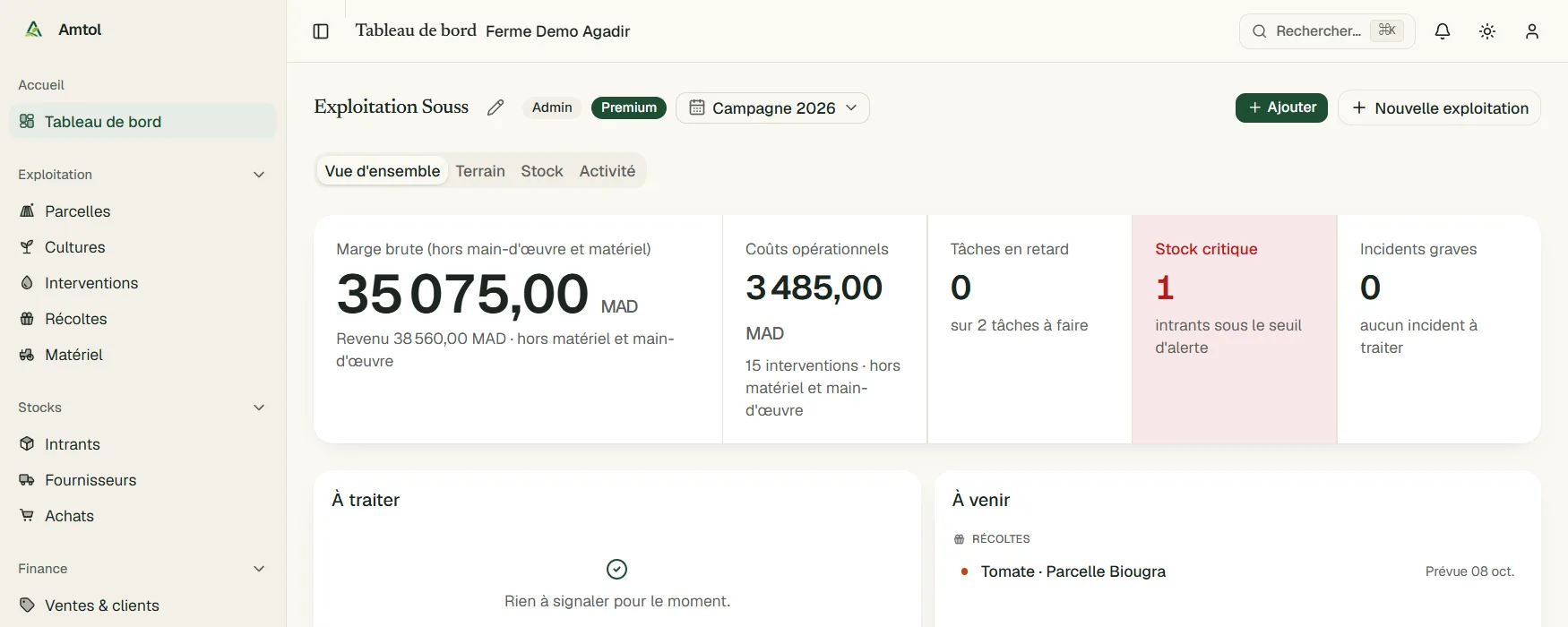This screenshot has height=627, width=1568.
Task: Collapse the Finance sidebar section
Action: pyautogui.click(x=259, y=569)
